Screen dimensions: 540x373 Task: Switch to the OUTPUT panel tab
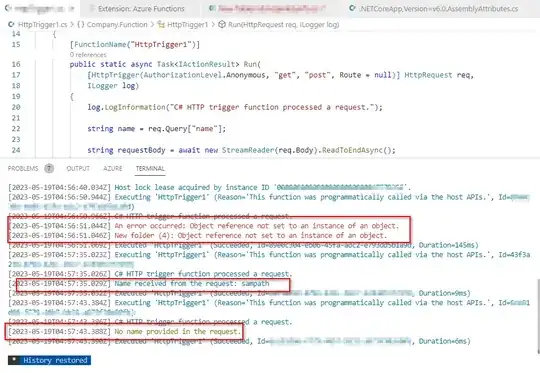click(78, 168)
